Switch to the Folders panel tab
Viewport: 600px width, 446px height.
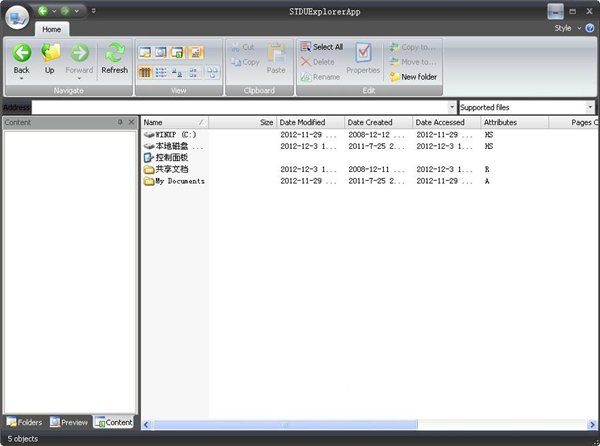pyautogui.click(x=24, y=422)
